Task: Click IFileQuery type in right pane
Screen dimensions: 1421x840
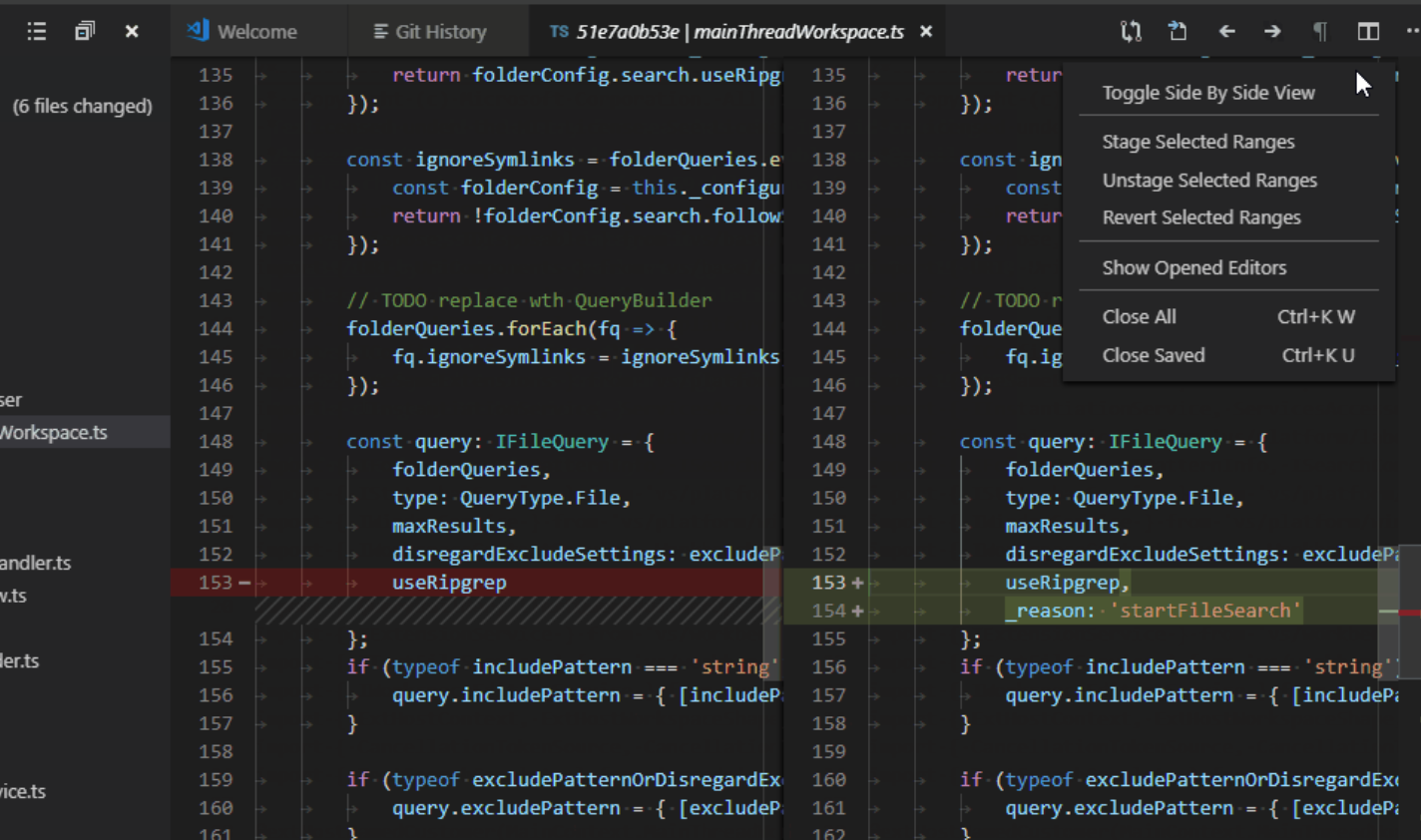Action: coord(1165,442)
